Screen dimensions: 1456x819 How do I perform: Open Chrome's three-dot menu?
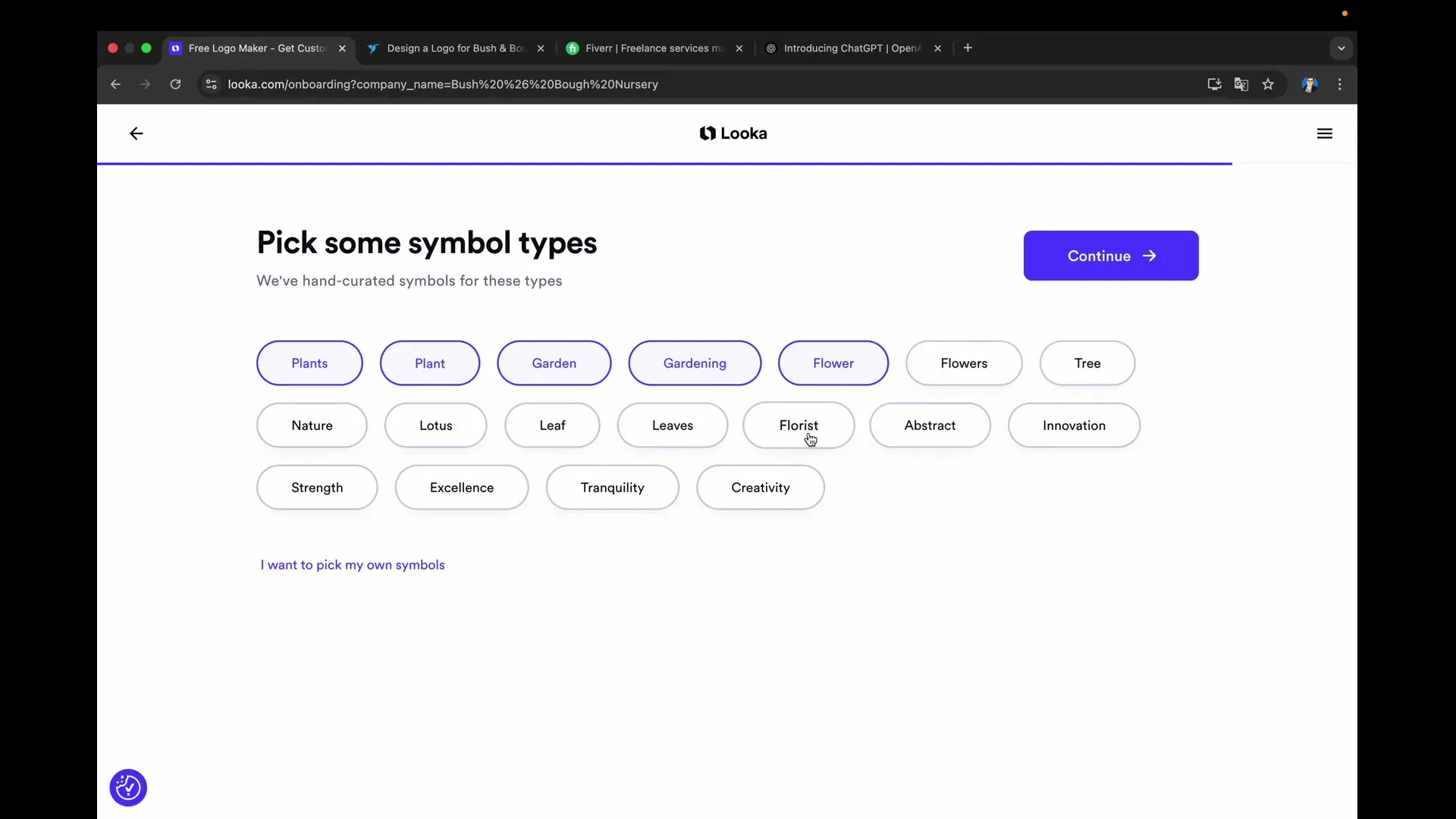(1340, 84)
